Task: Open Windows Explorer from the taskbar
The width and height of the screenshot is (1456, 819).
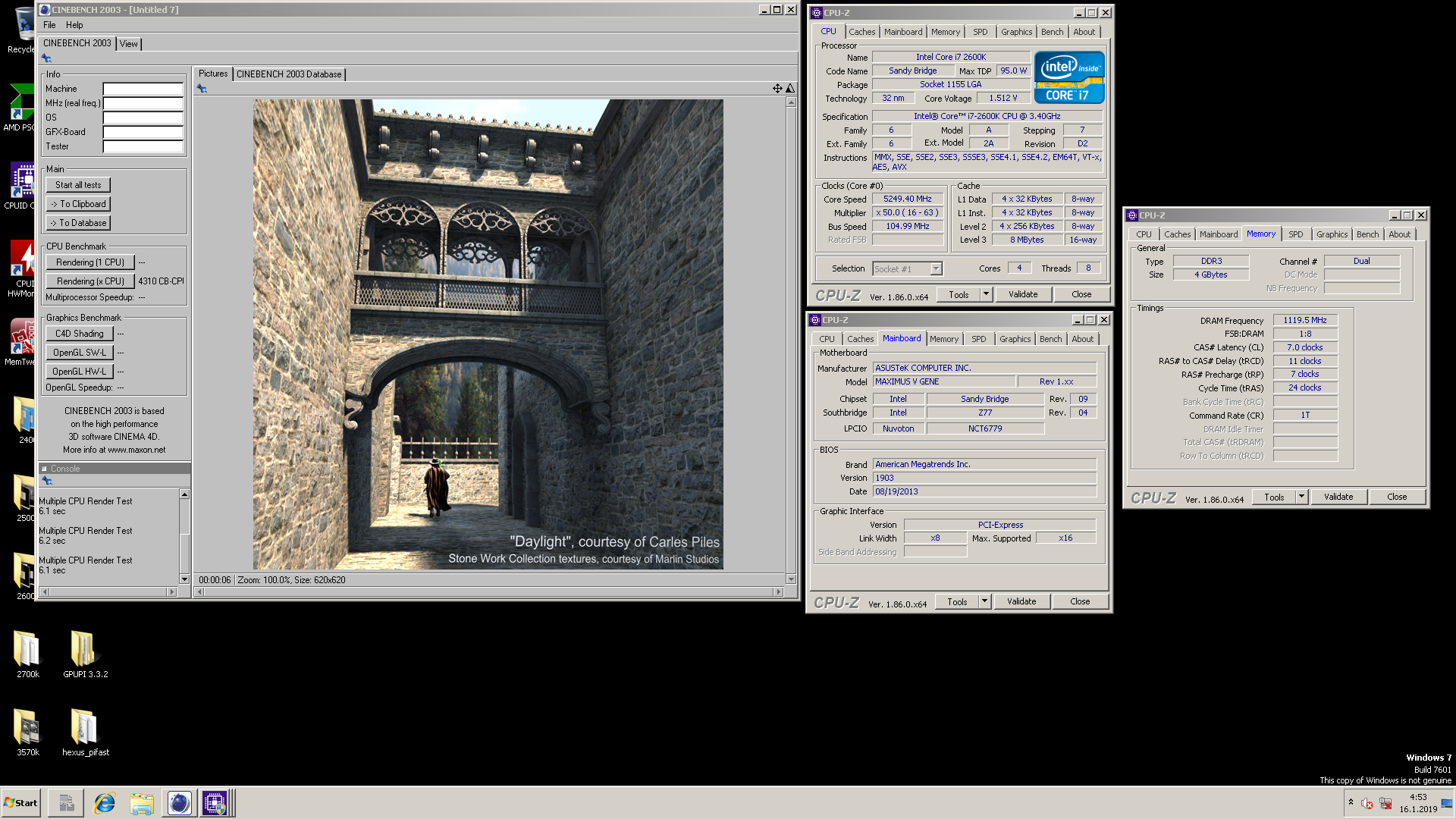Action: (142, 803)
